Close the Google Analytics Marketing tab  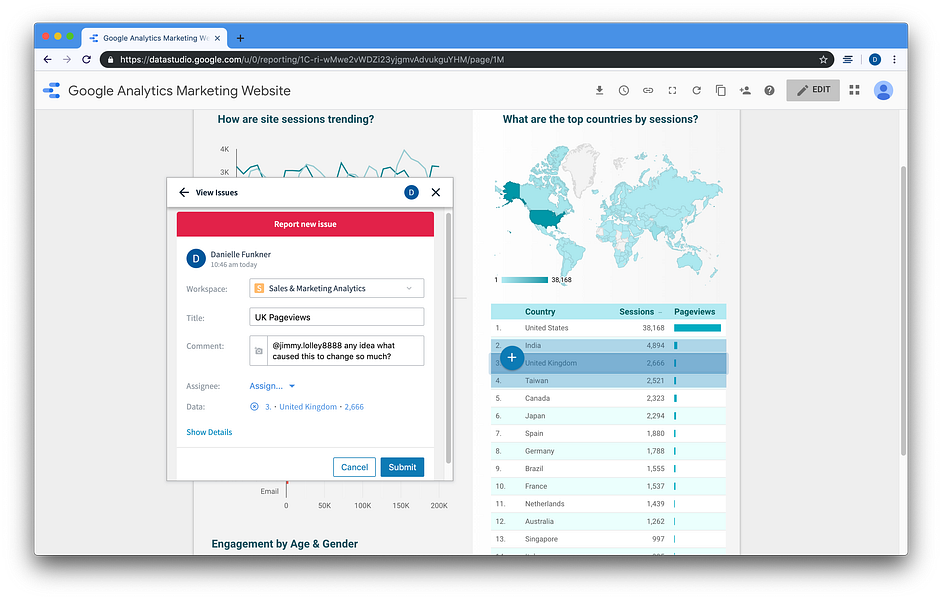(217, 38)
